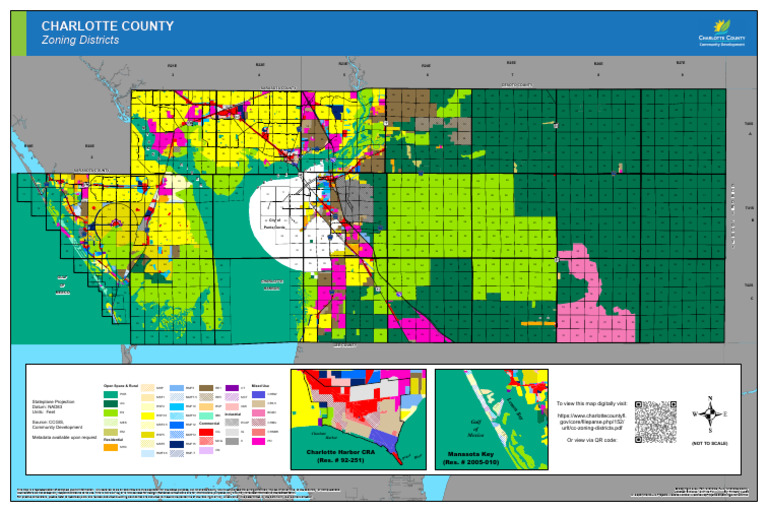Click the dark navy blue legend swatch
This screenshot has height=512, width=768.
click(x=176, y=444)
